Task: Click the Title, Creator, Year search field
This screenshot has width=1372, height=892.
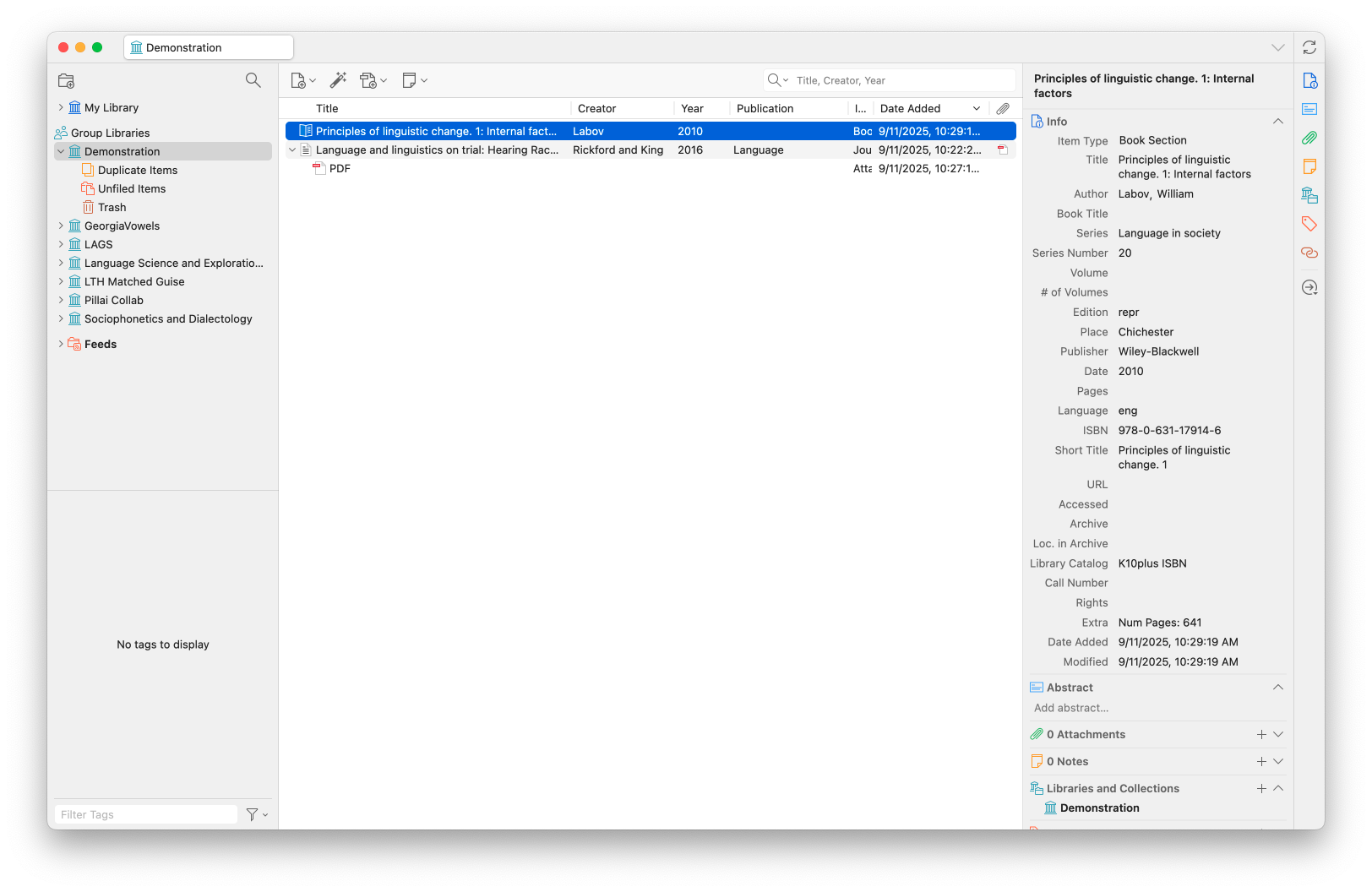Action: coord(900,80)
